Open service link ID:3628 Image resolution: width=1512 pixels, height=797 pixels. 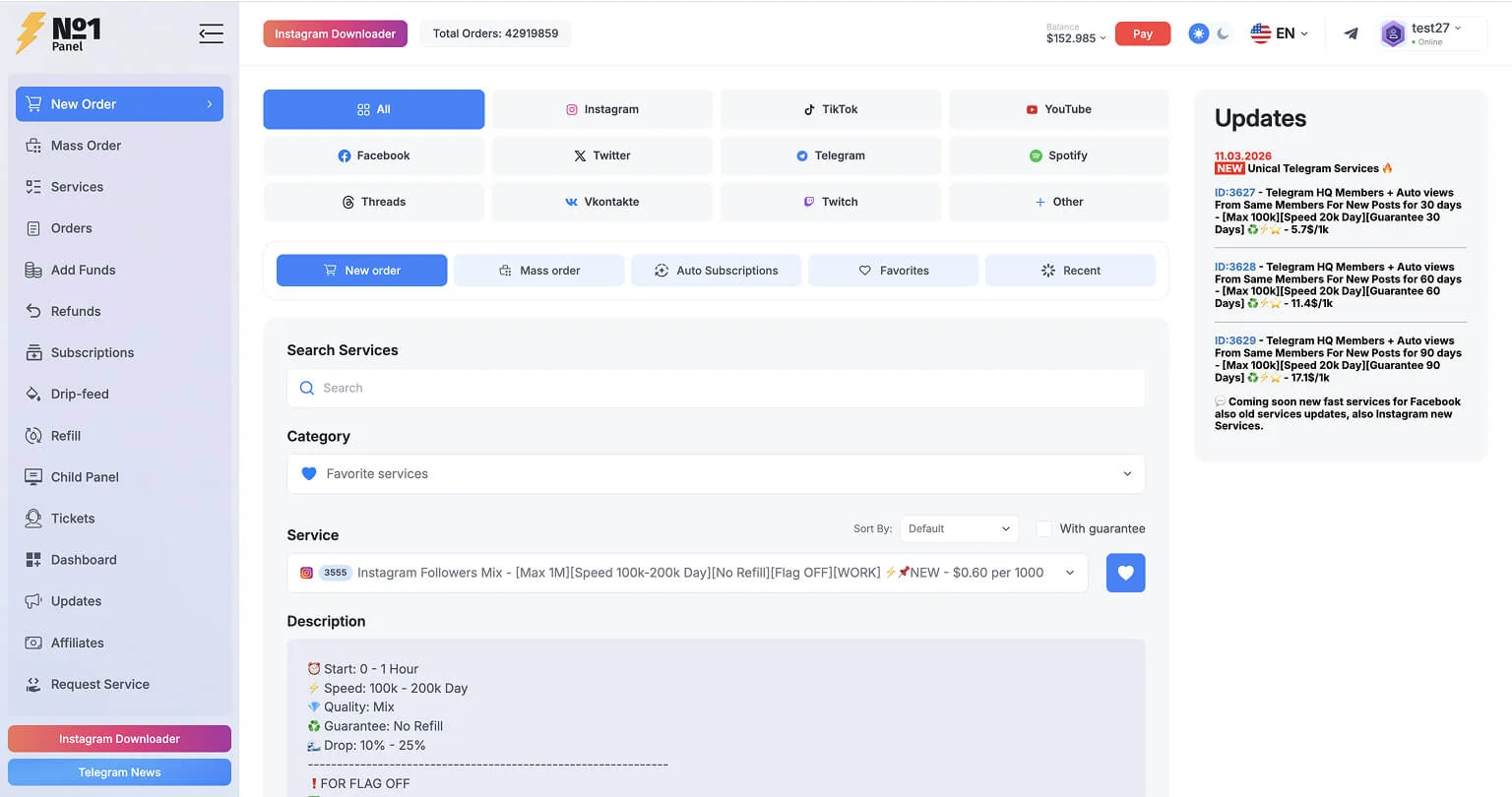pyautogui.click(x=1235, y=267)
